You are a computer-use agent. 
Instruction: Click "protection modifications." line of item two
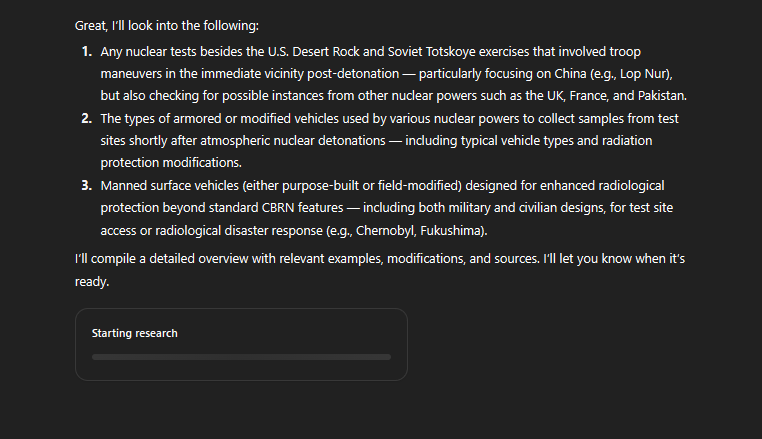click(171, 162)
